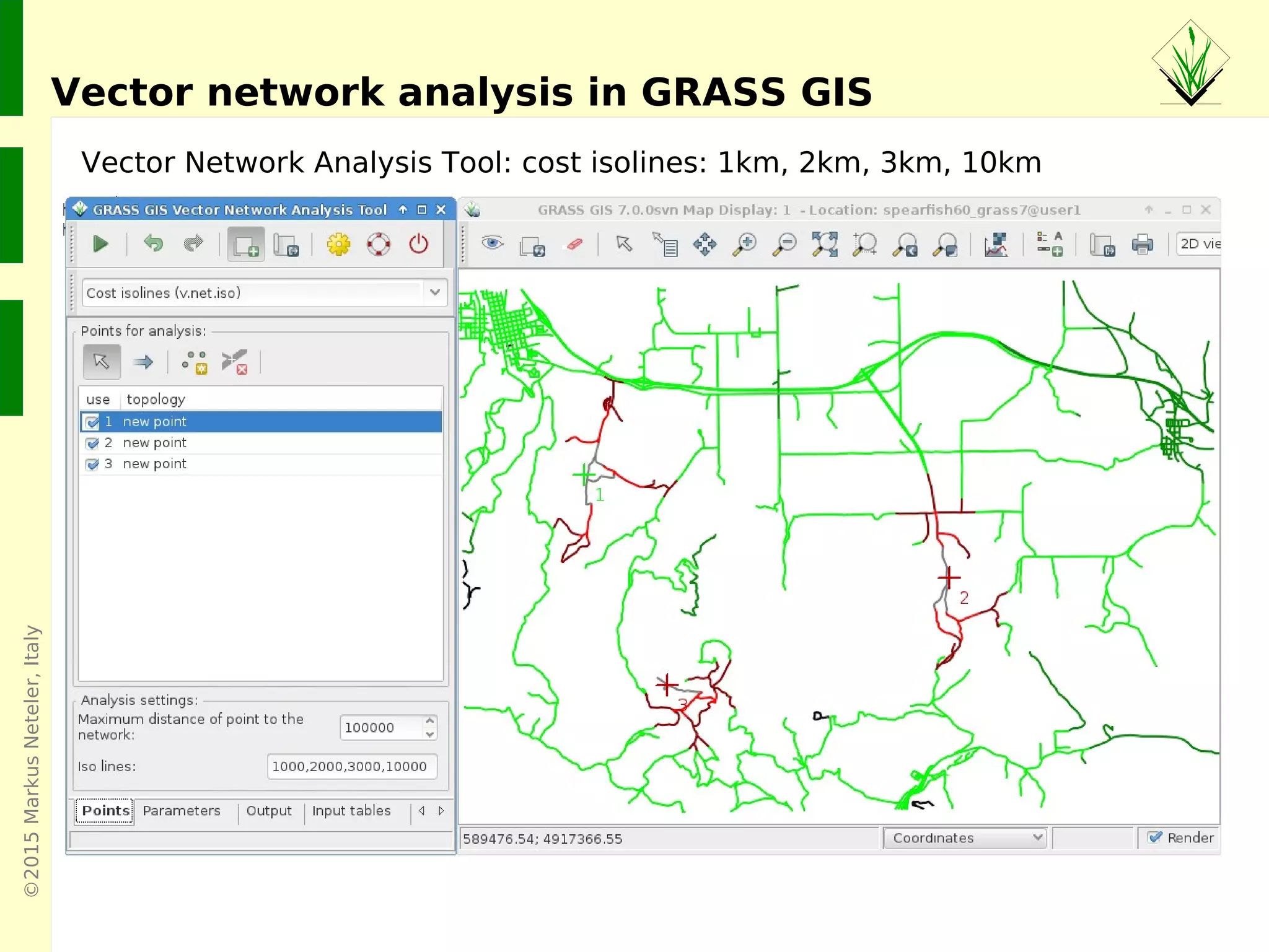Open zoom options menu icon

[x=946, y=244]
